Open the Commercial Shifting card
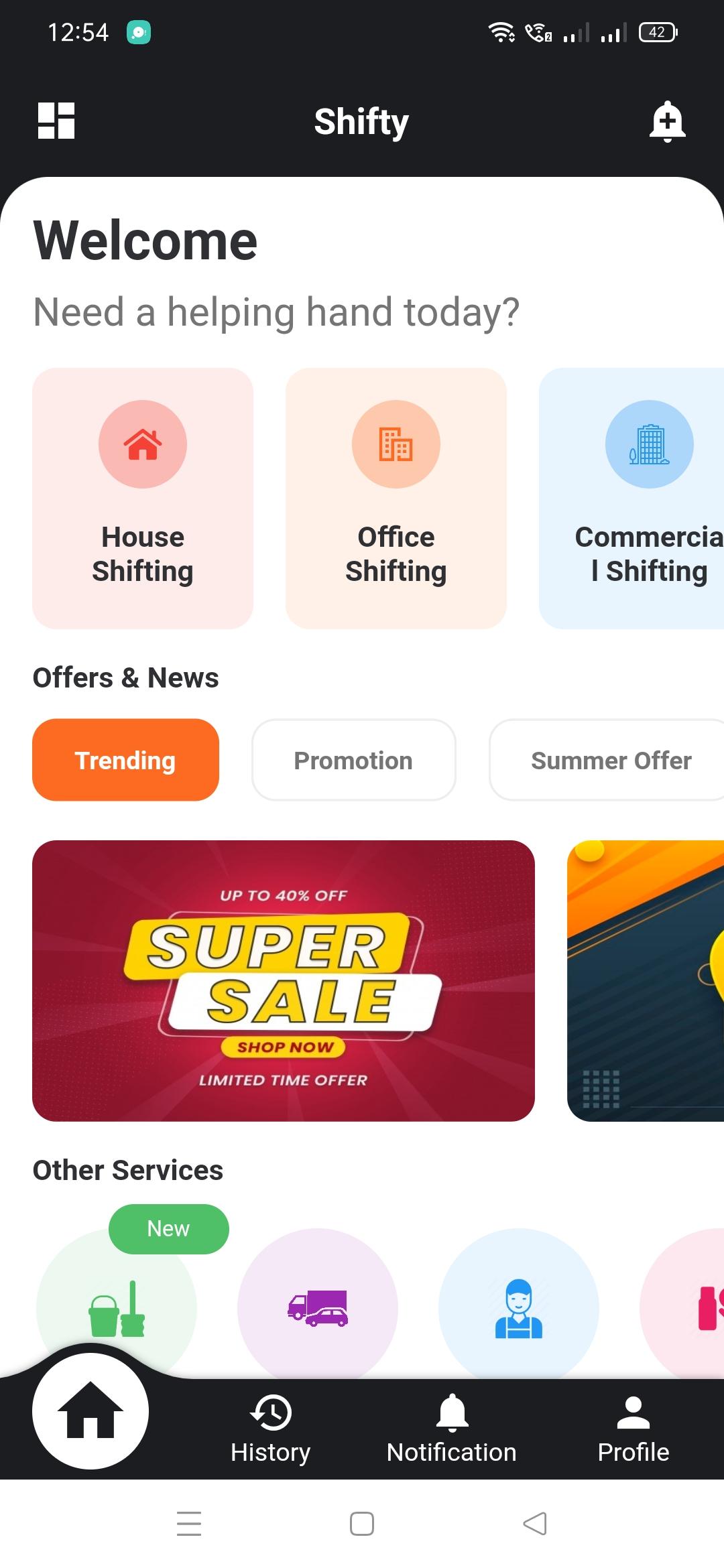This screenshot has width=724, height=1568. click(631, 498)
